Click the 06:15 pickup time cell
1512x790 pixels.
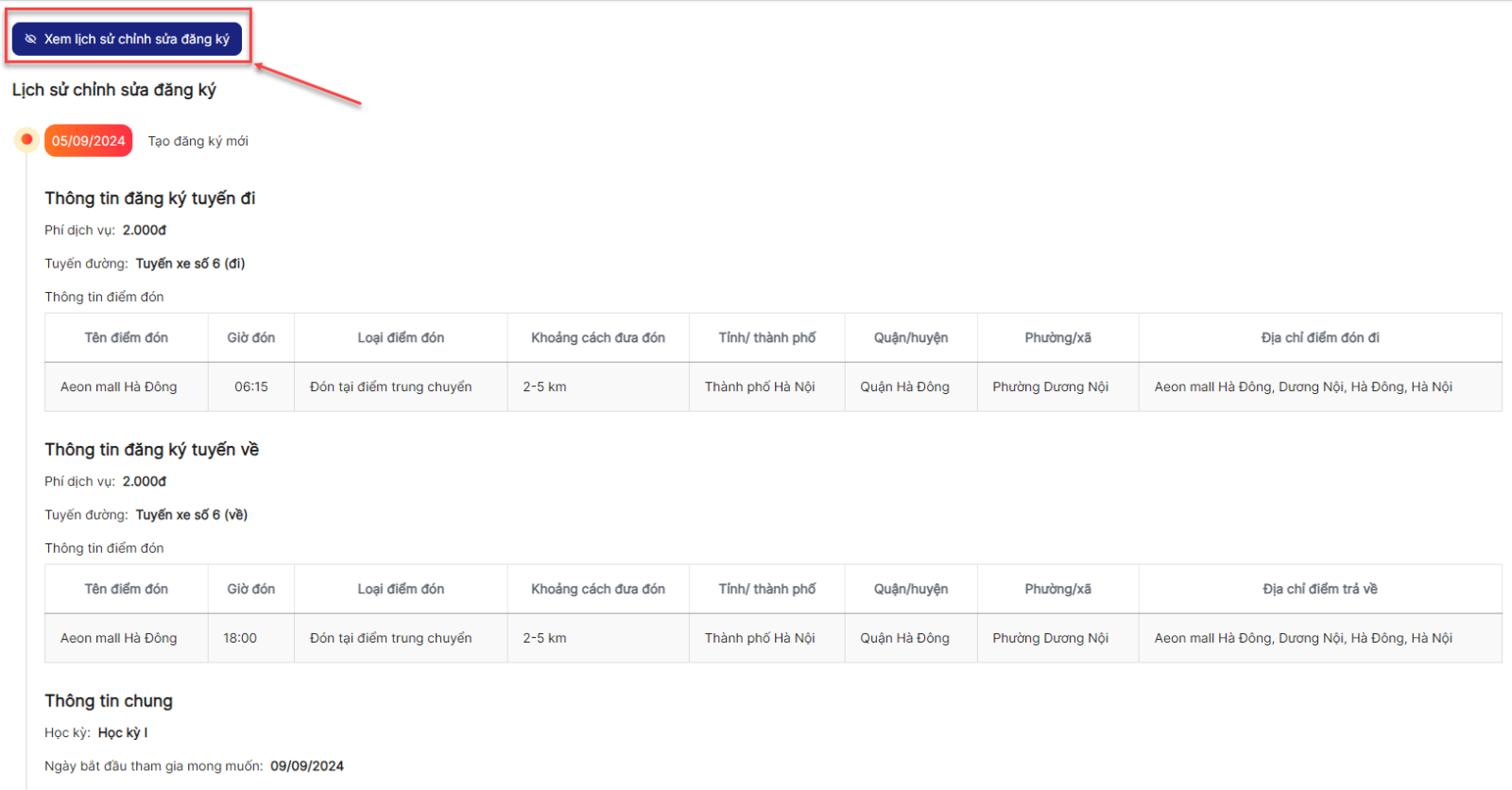[x=251, y=386]
